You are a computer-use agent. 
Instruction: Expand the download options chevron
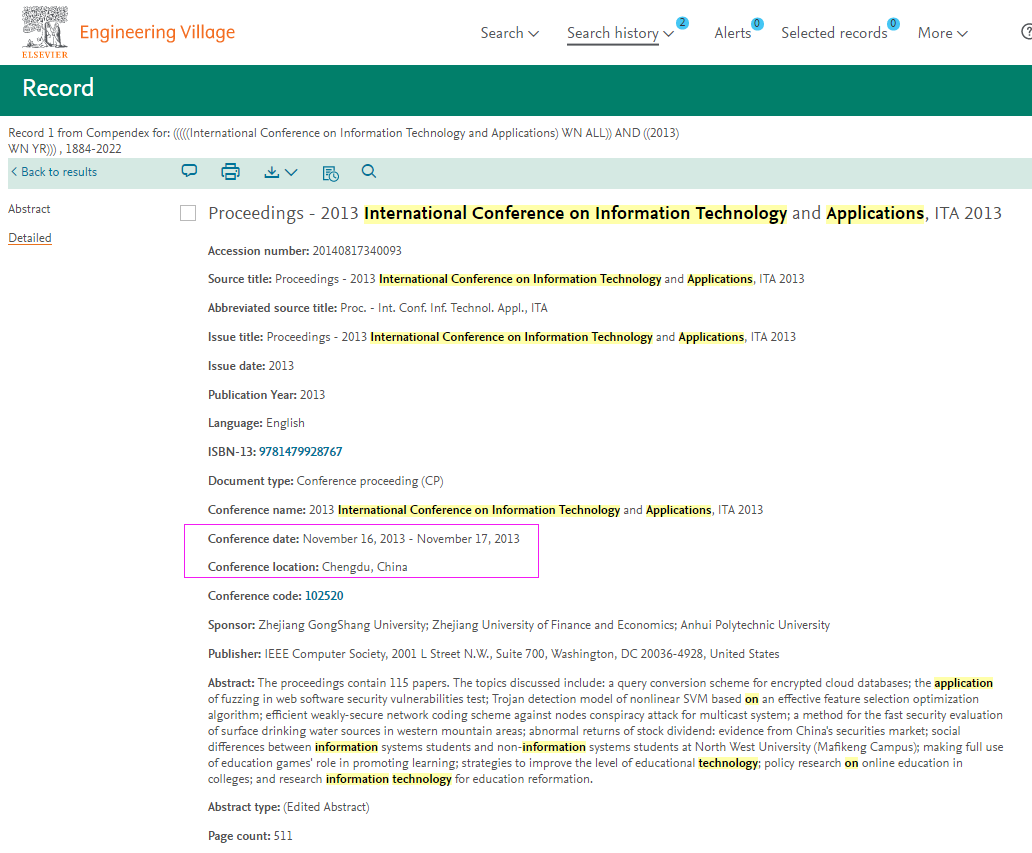click(291, 172)
